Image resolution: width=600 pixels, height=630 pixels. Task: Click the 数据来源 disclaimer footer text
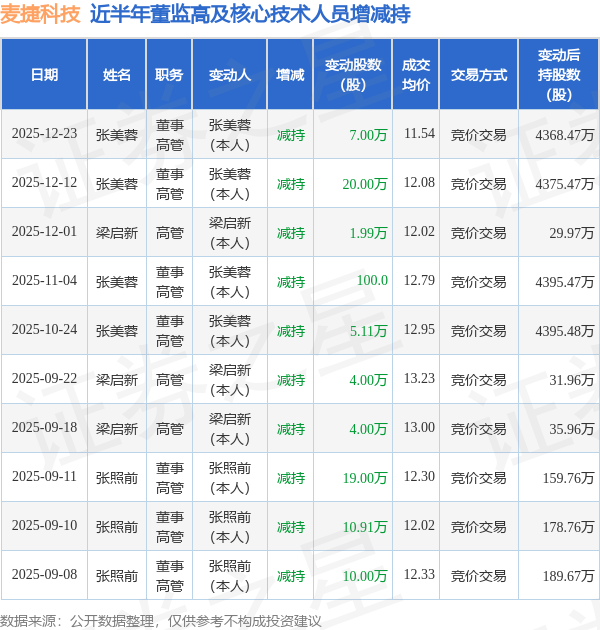click(161, 621)
